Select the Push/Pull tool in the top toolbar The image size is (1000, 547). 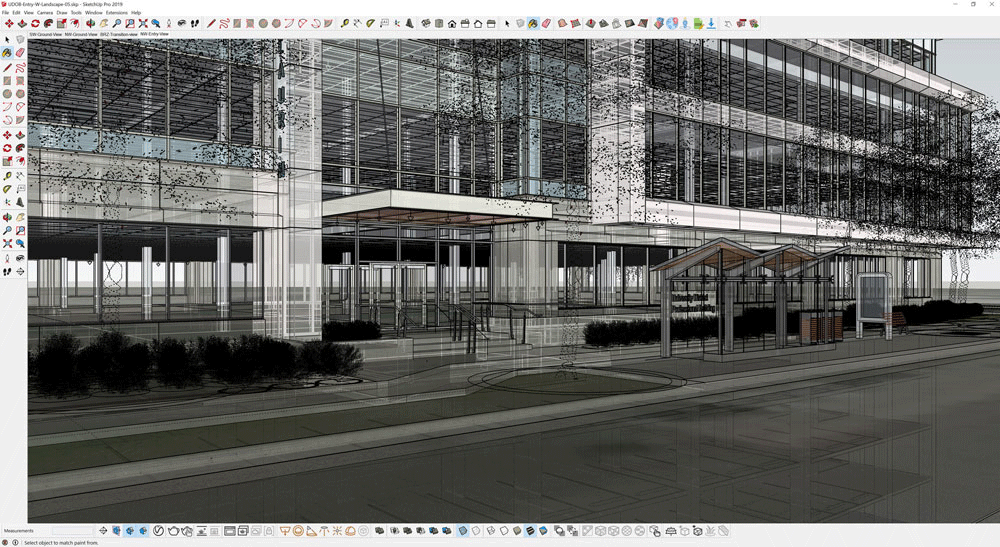click(22, 24)
